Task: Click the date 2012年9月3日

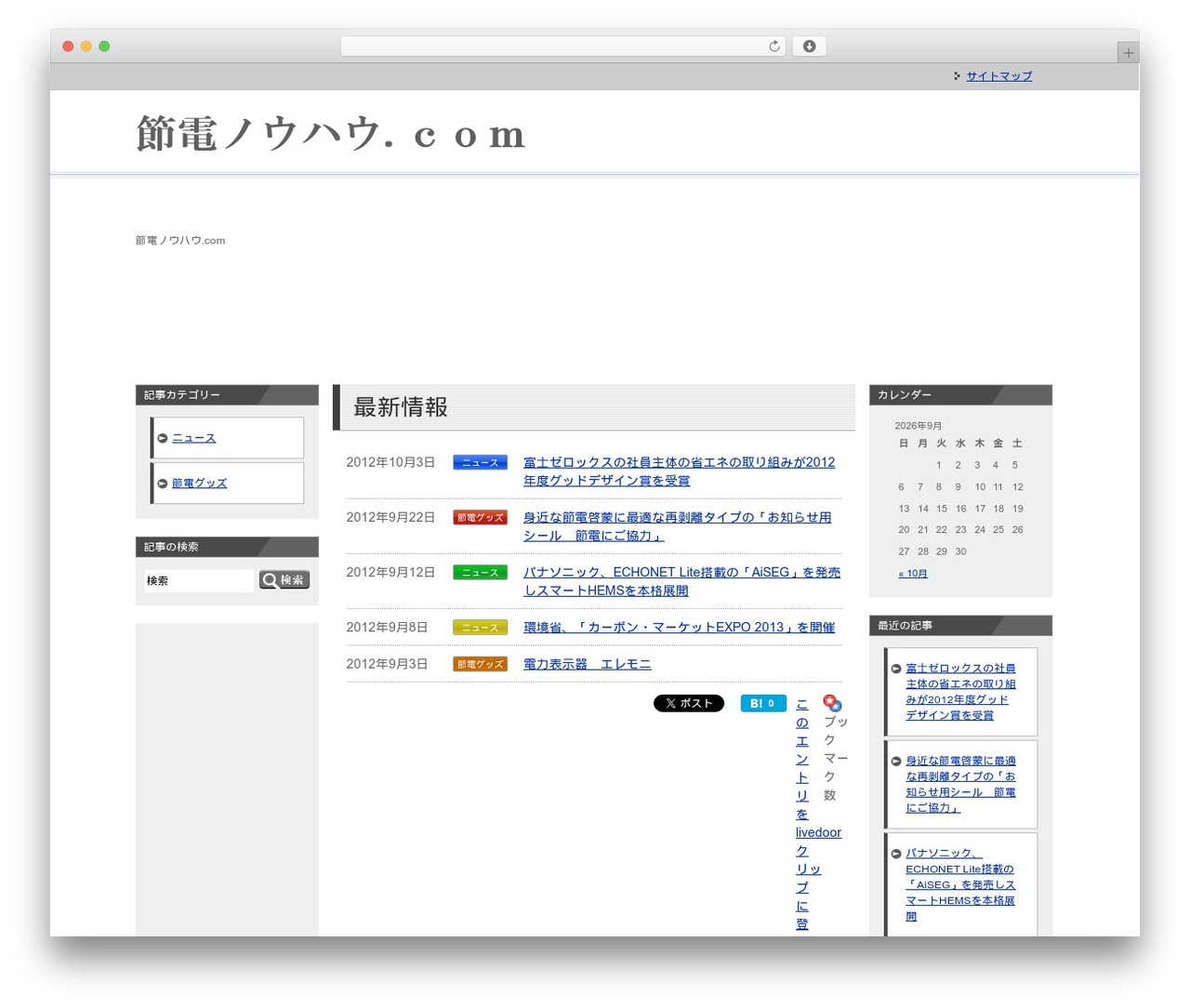Action: point(387,664)
